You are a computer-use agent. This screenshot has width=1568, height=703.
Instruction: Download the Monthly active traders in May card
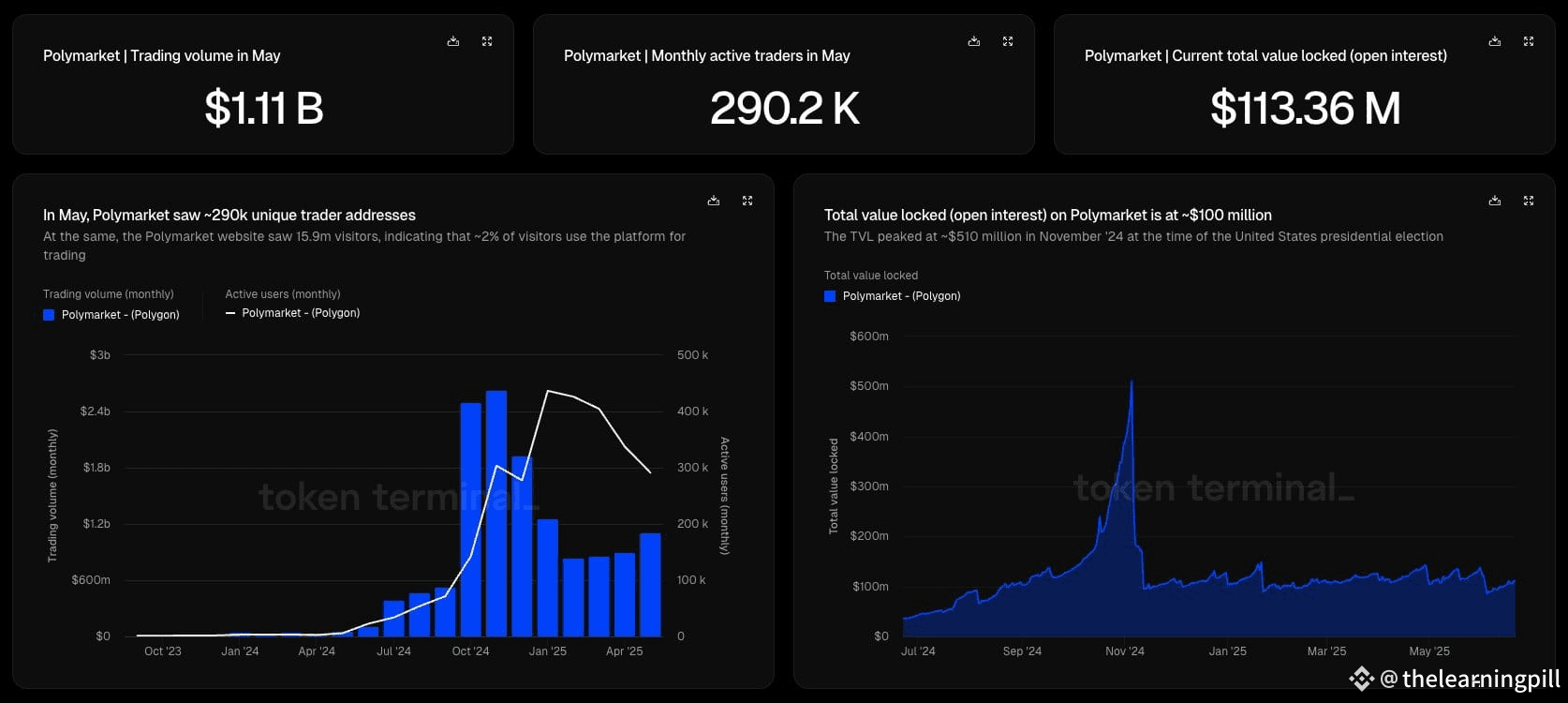[974, 41]
